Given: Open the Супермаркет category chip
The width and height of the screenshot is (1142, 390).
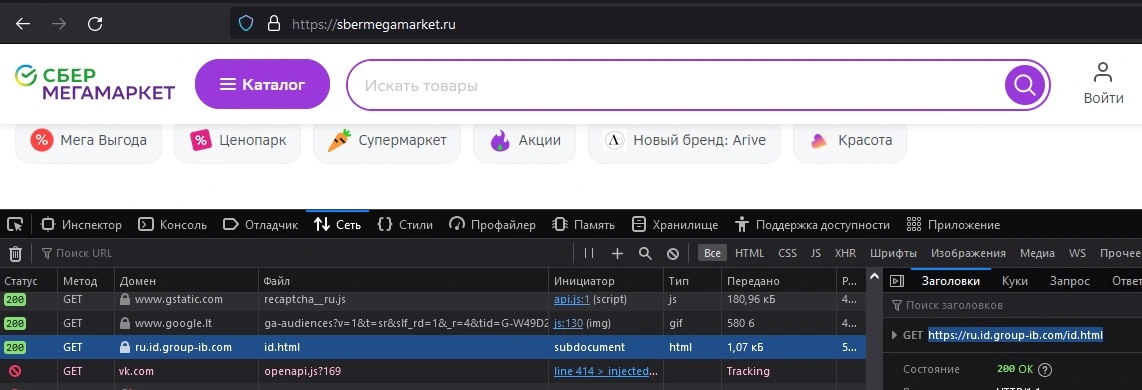Looking at the screenshot, I should coord(387,141).
